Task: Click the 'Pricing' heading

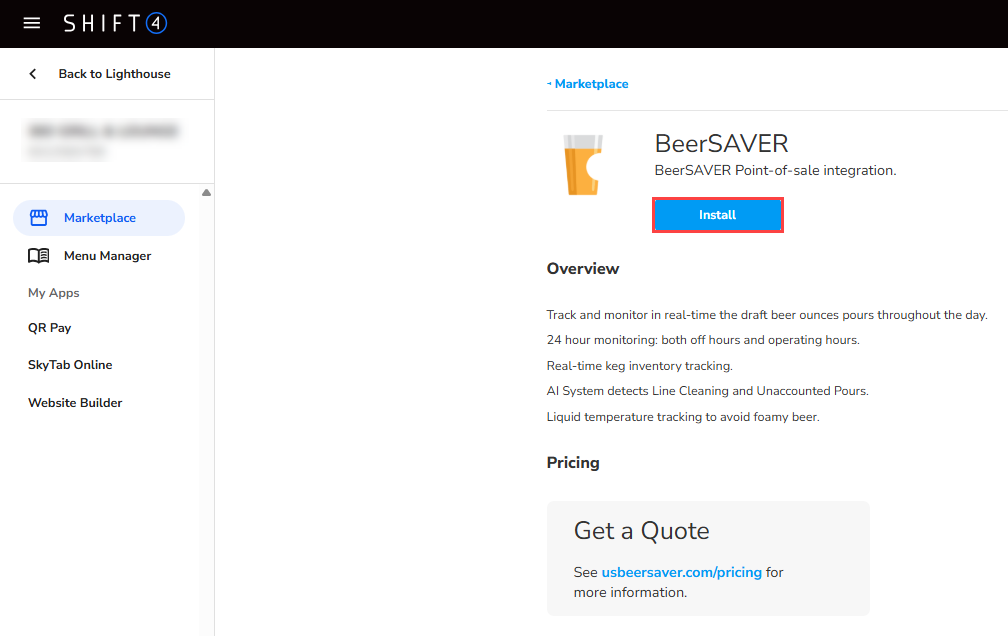Action: 573,463
